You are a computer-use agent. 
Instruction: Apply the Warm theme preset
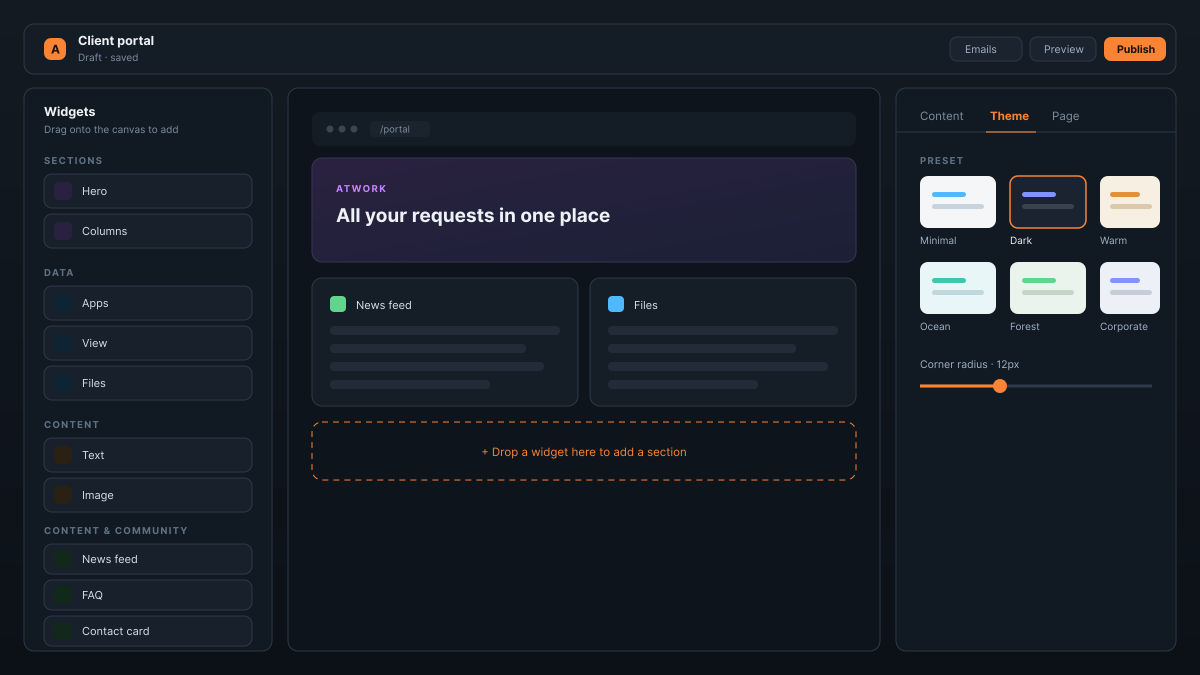tap(1130, 202)
